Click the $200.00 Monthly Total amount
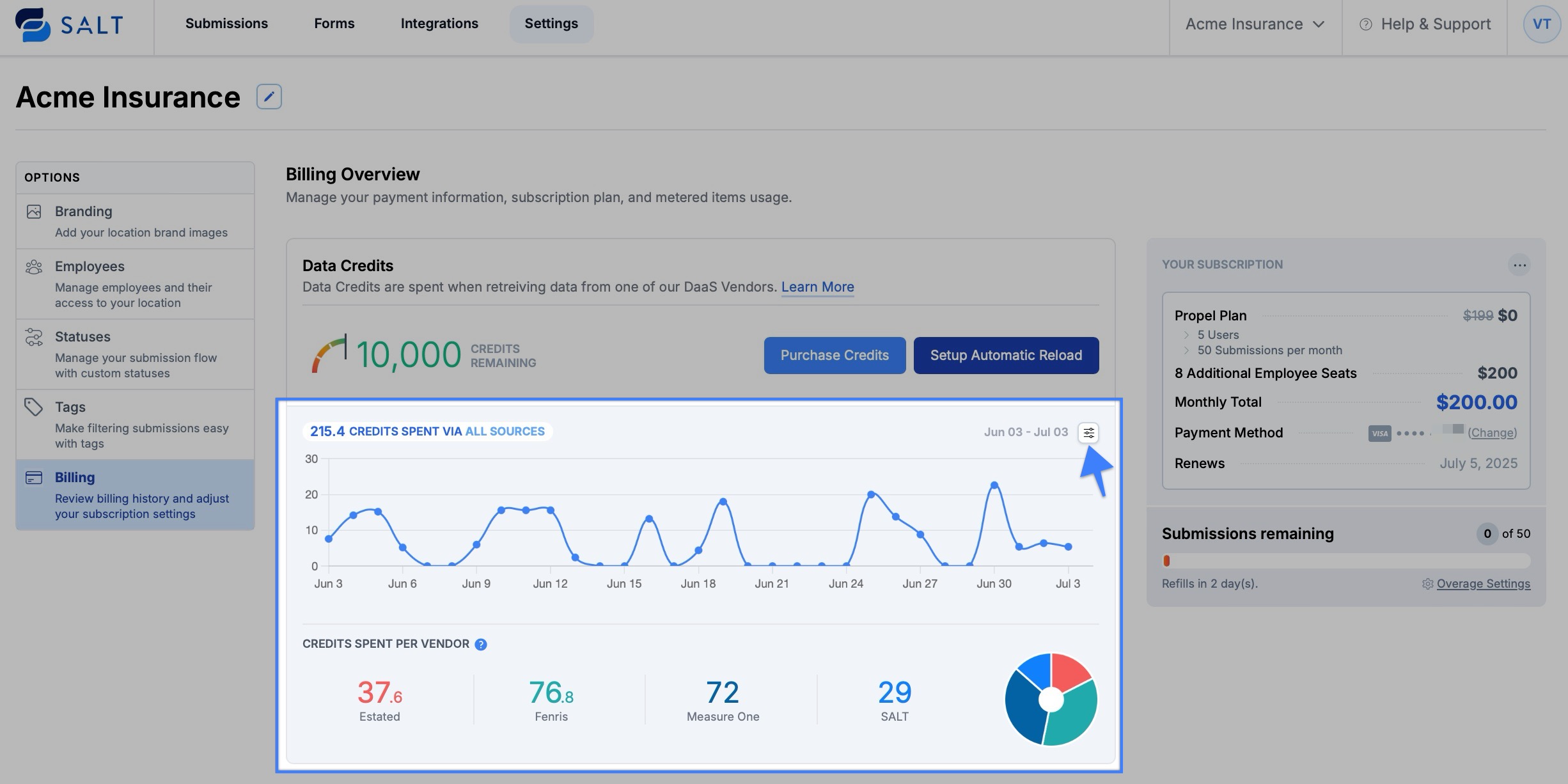1568x784 pixels. pos(1477,402)
